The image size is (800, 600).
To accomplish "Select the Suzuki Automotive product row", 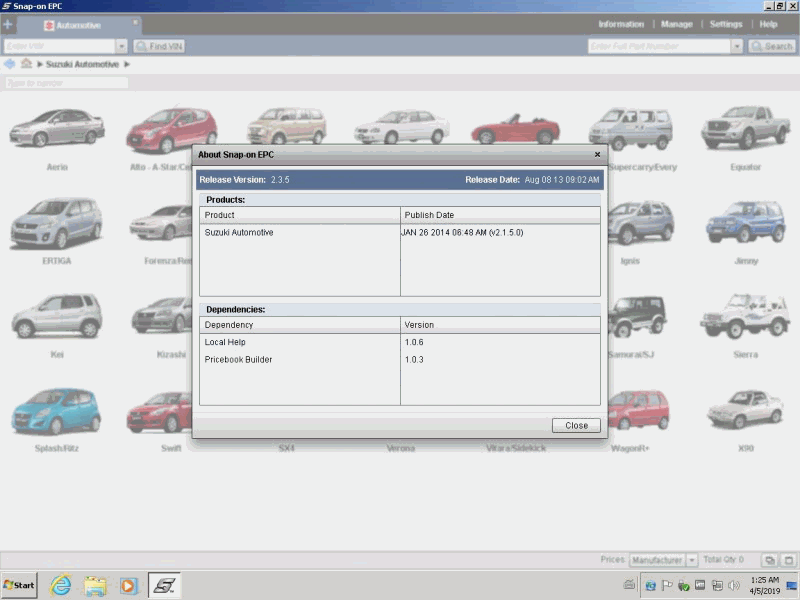I will [x=400, y=232].
